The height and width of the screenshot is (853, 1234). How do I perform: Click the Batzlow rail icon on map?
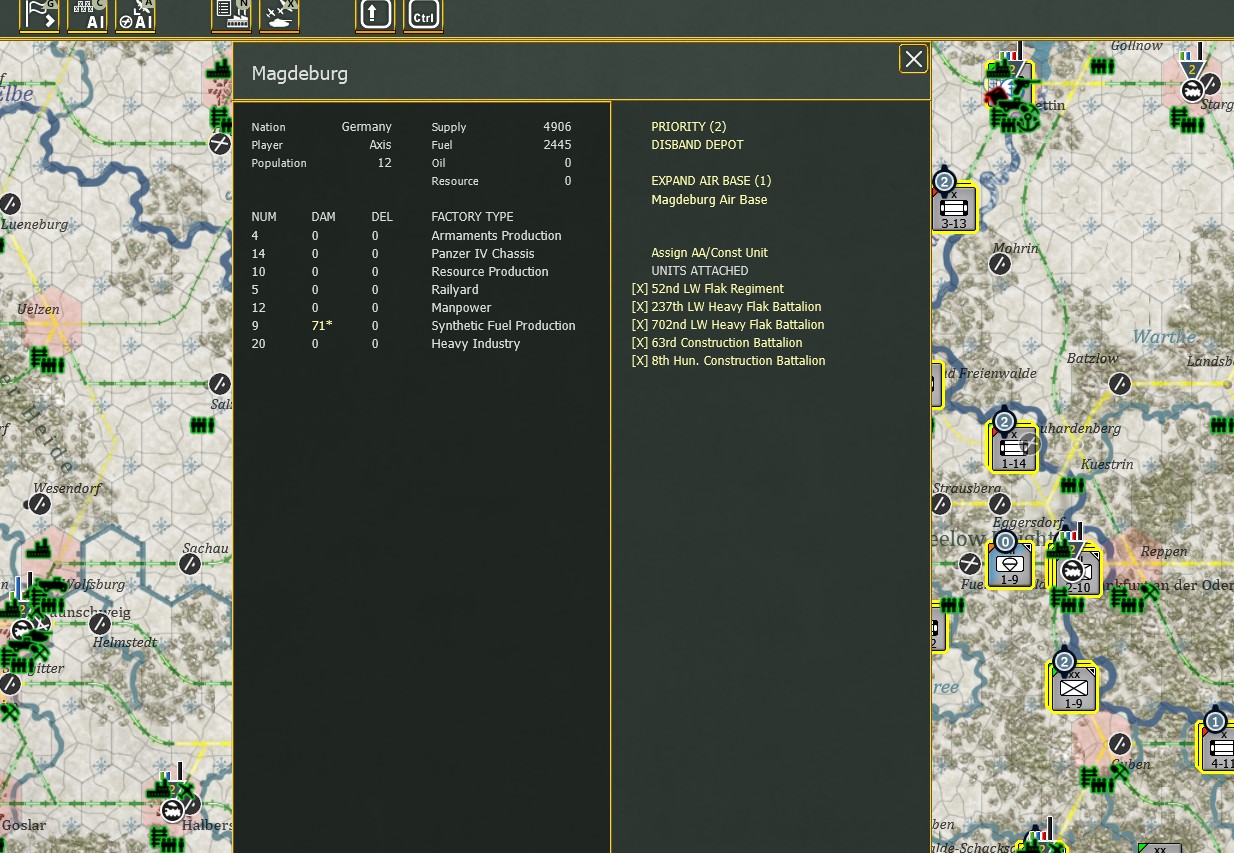[x=1121, y=383]
